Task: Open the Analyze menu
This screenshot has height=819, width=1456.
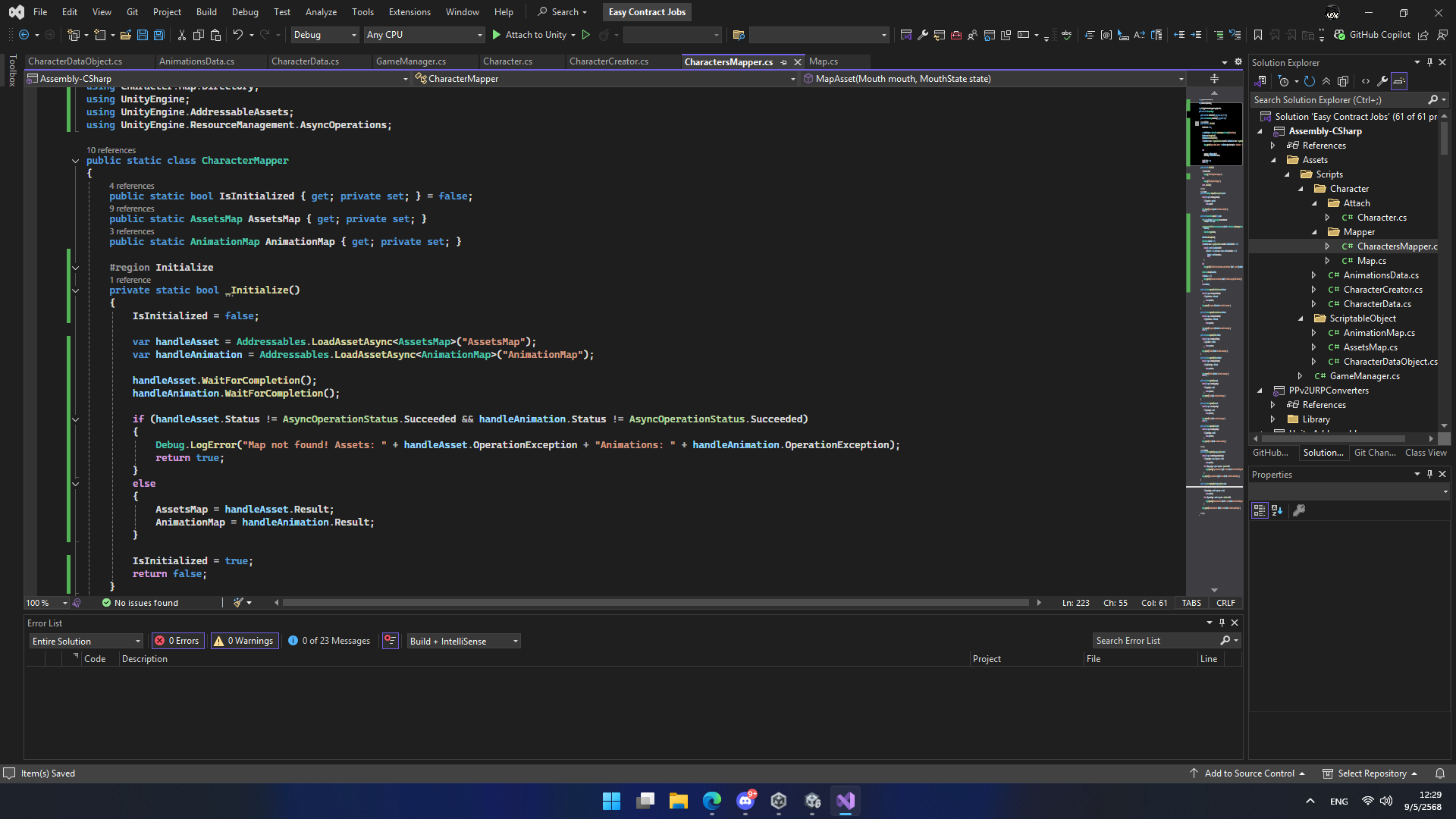Action: [x=321, y=12]
